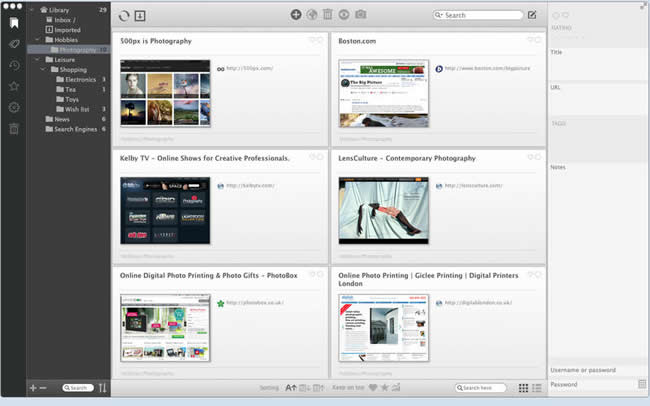
Task: Click the trash delete icon in toolbar
Action: (327, 15)
